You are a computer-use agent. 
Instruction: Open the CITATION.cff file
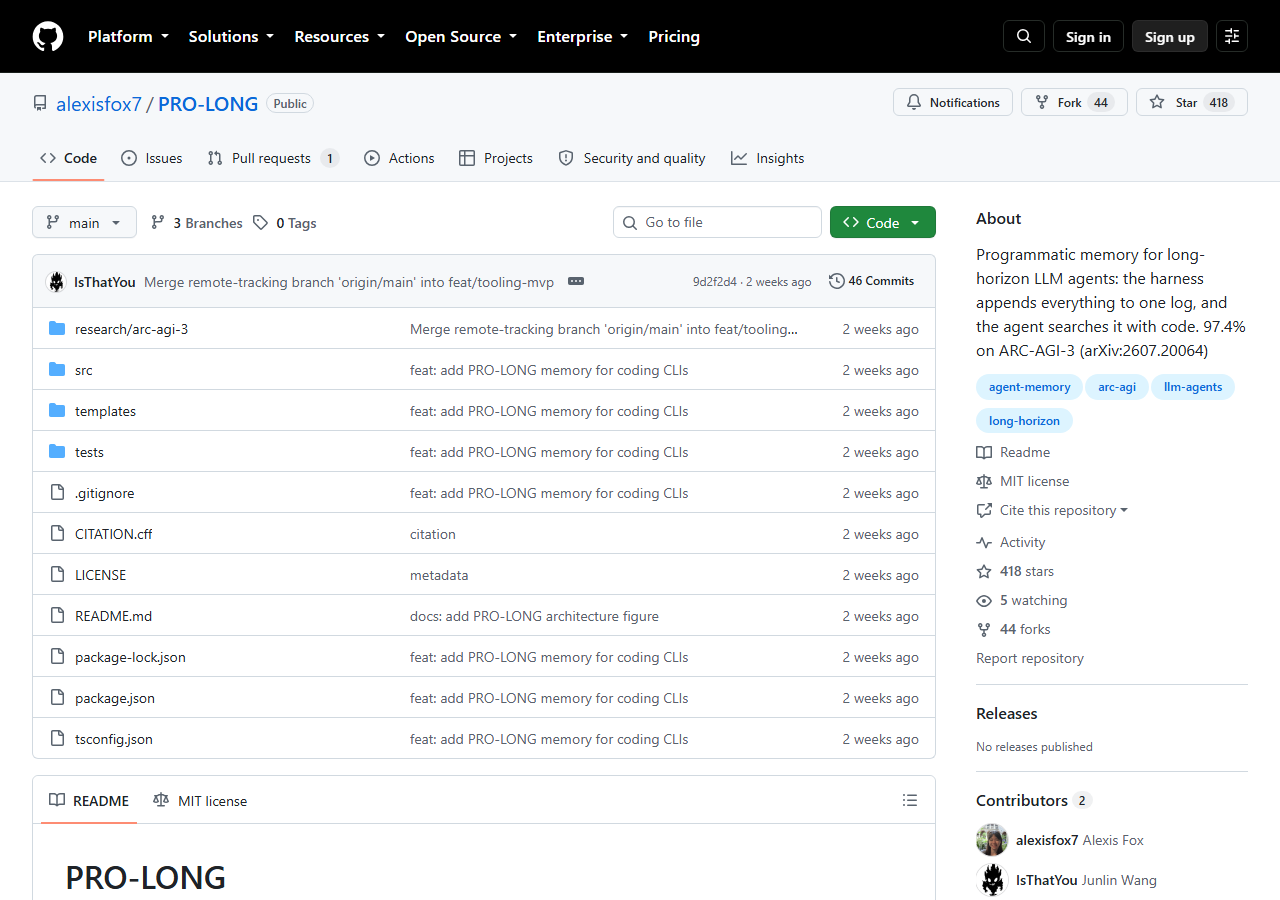coord(114,534)
